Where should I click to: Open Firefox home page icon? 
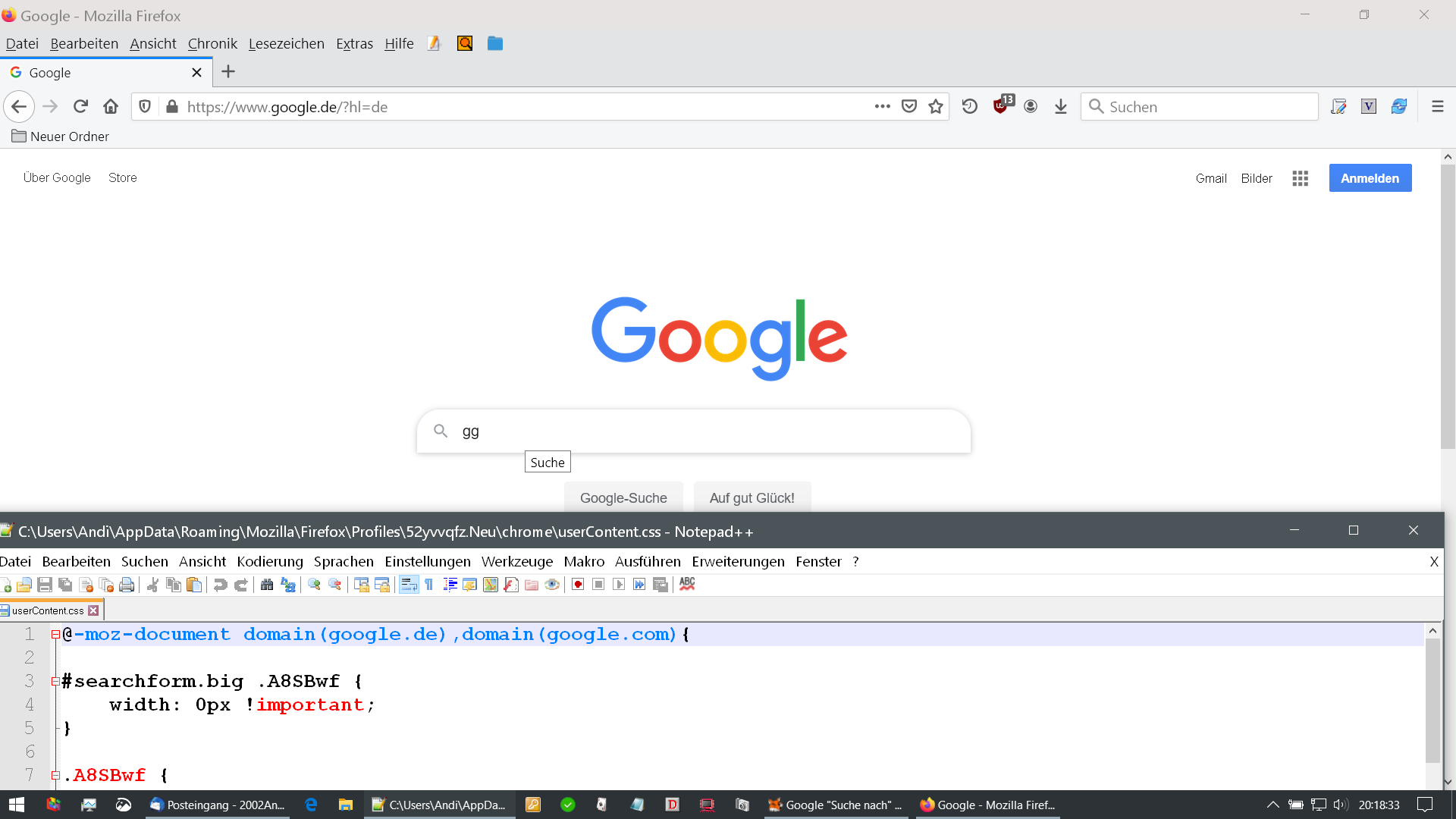click(111, 107)
